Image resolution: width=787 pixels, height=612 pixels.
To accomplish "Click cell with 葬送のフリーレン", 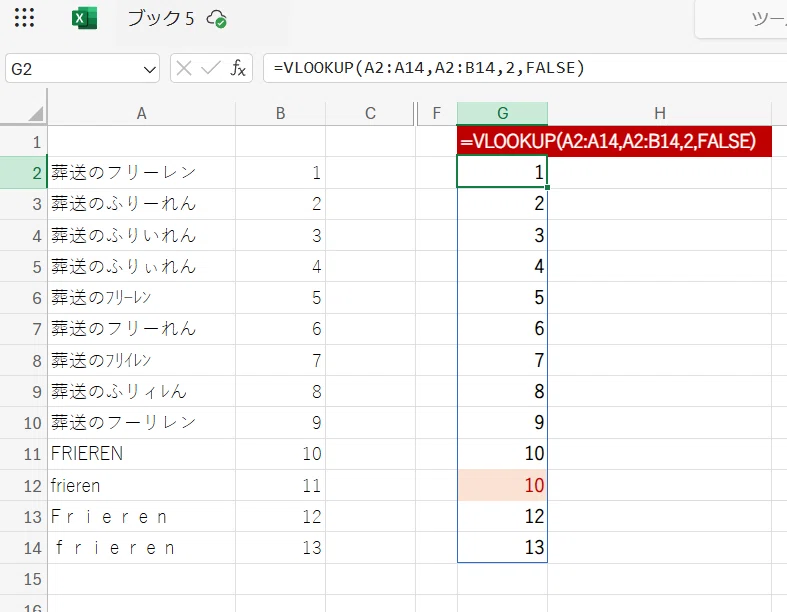I will 142,173.
